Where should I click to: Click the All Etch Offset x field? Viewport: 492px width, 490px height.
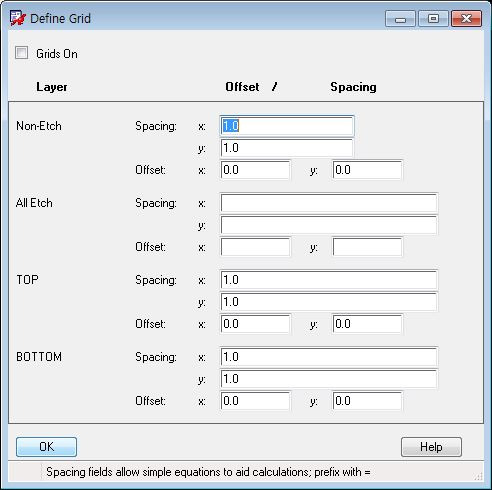click(255, 247)
